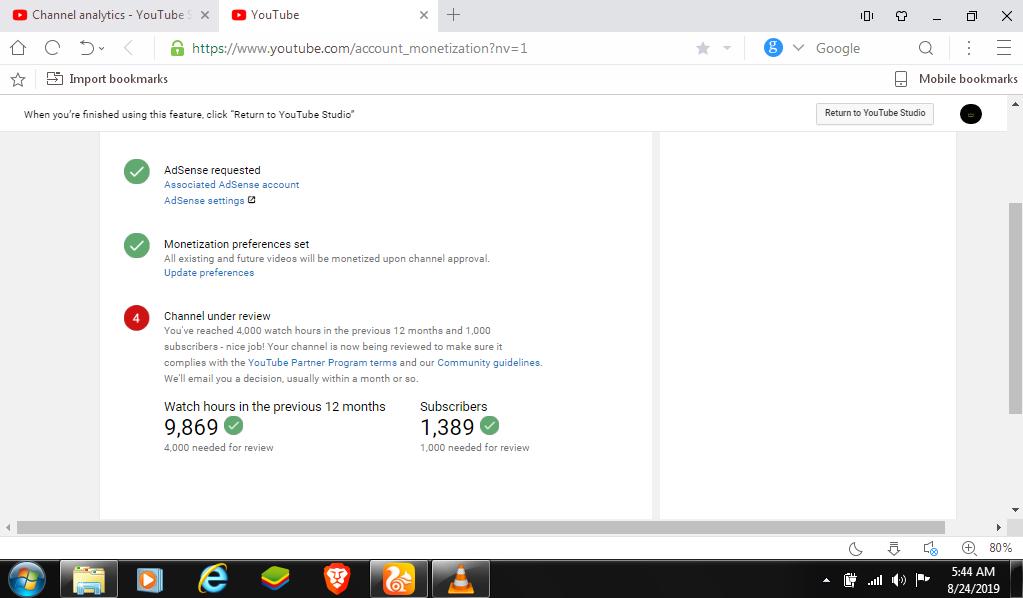Click the favorites star in bookmarks bar

[x=18, y=79]
